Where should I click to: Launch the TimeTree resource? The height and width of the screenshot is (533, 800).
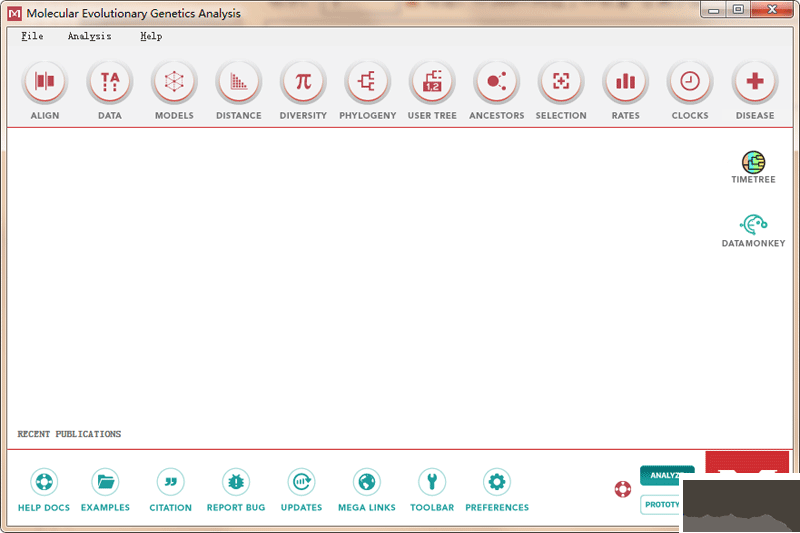coord(753,162)
